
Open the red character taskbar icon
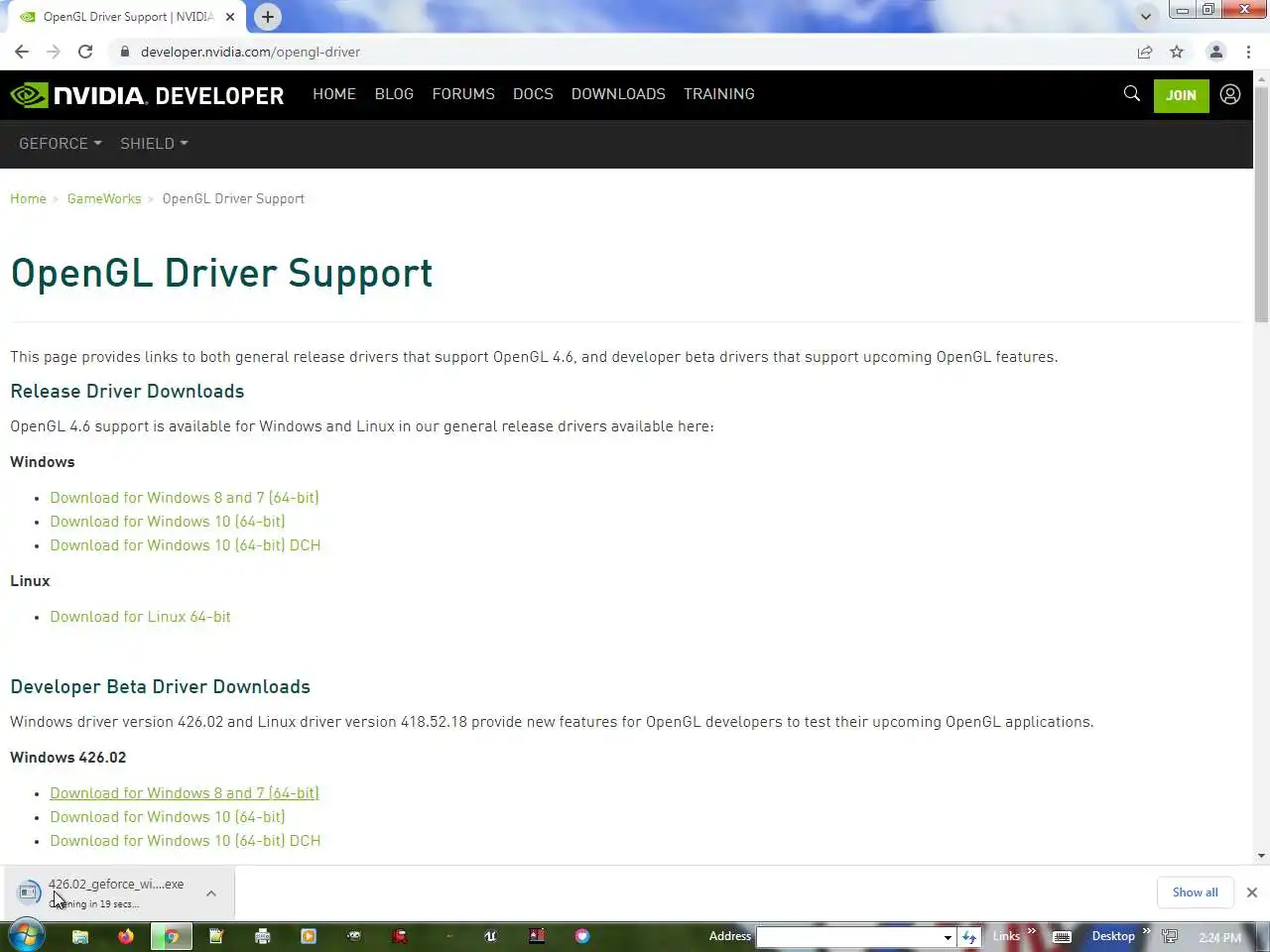pos(400,936)
